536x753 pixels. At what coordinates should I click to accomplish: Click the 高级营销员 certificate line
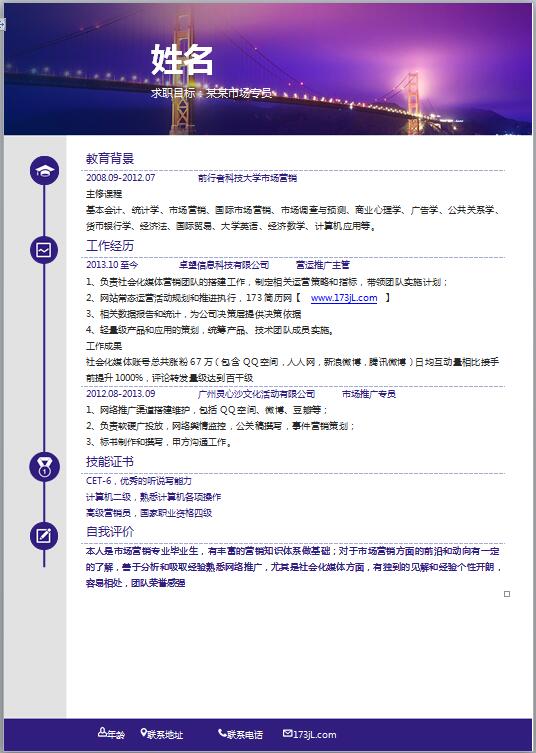pyautogui.click(x=149, y=513)
